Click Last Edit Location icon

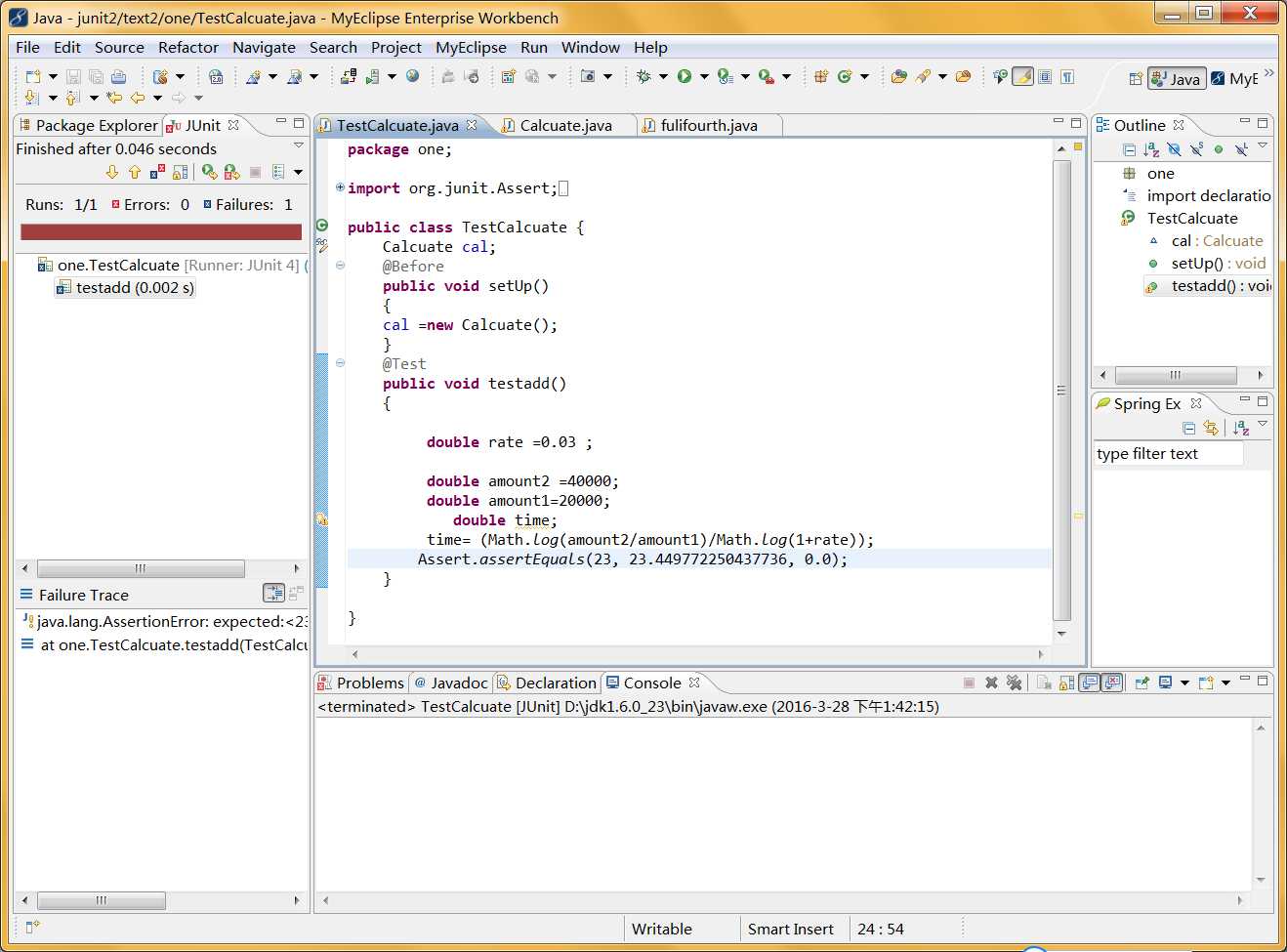coord(114,97)
